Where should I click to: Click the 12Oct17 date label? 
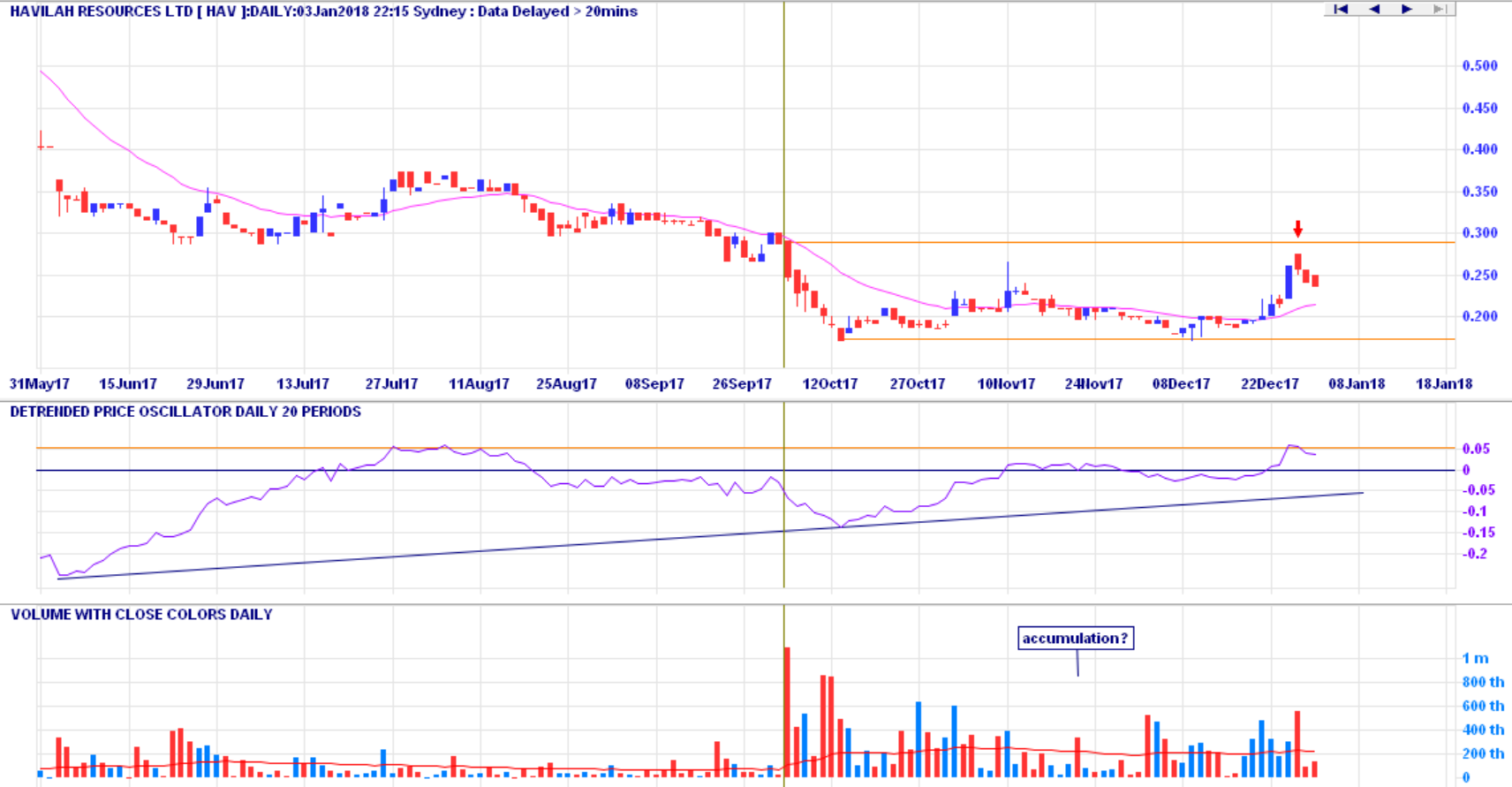[829, 384]
